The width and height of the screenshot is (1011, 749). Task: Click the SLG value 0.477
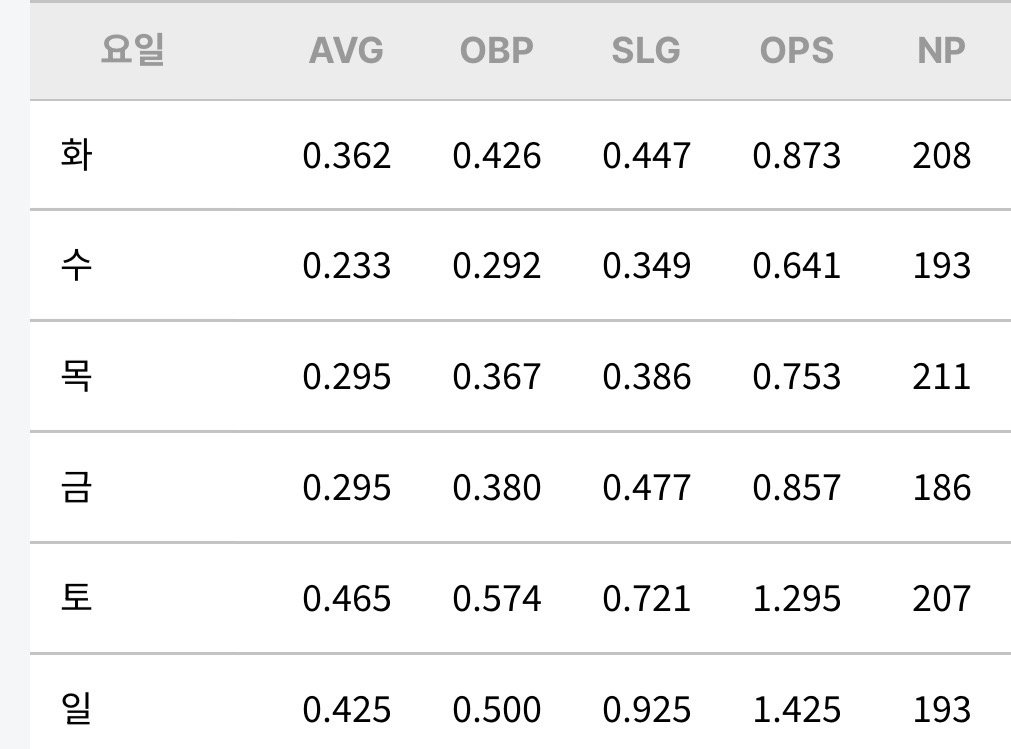[x=647, y=488]
